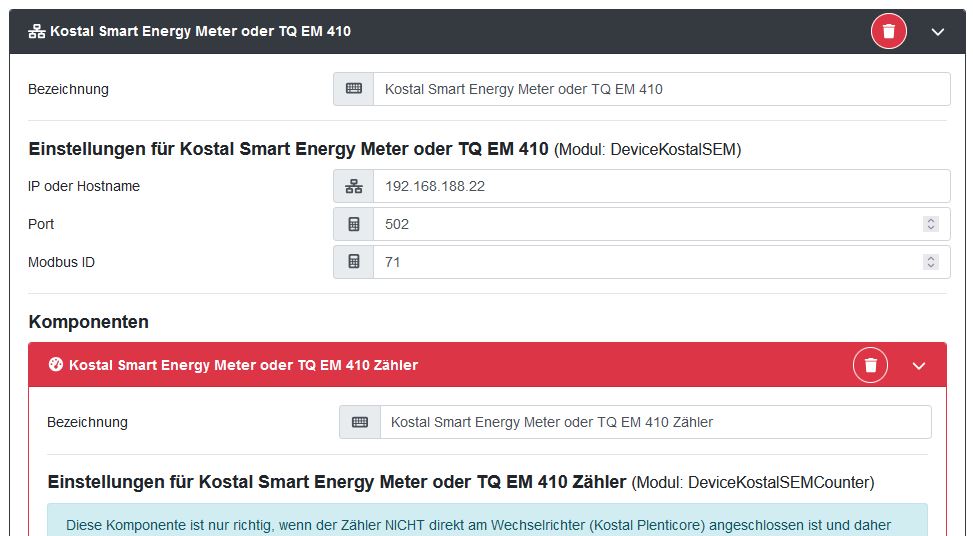The width and height of the screenshot is (973, 536).
Task: Focus the Port number field showing 502
Action: click(x=640, y=224)
